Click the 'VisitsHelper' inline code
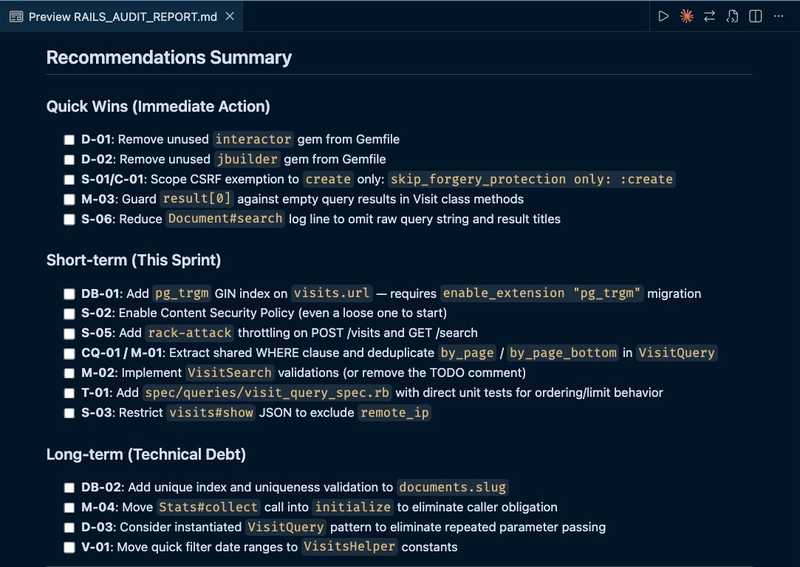800x567 pixels. (x=349, y=546)
